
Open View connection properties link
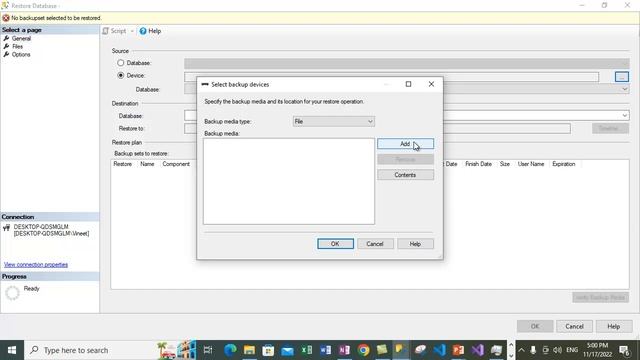[x=36, y=264]
